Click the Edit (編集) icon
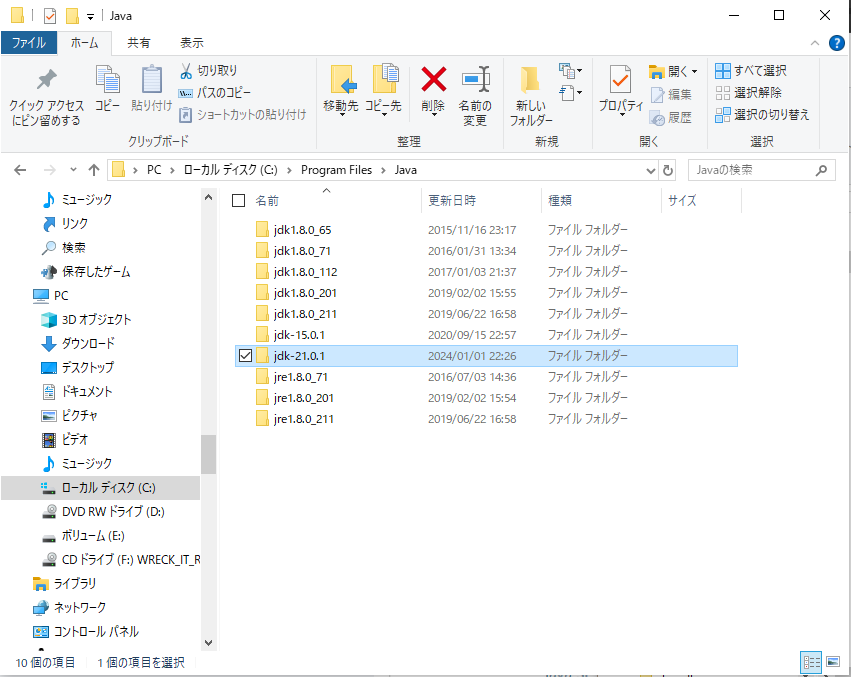Screen dimensions: 851x677 (657, 94)
